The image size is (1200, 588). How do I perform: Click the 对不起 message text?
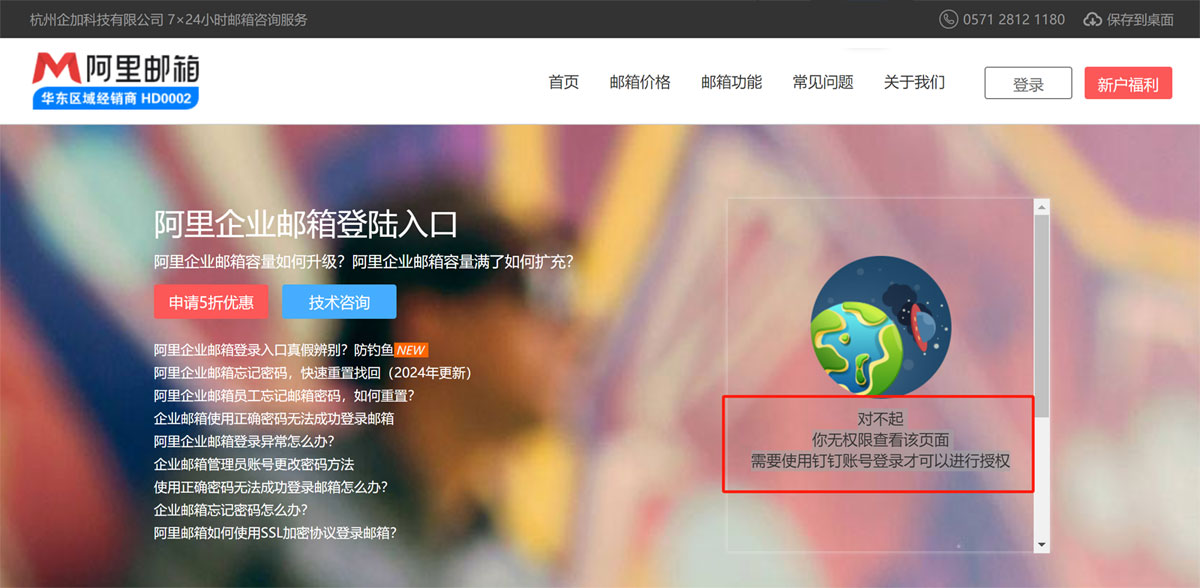pyautogui.click(x=880, y=419)
